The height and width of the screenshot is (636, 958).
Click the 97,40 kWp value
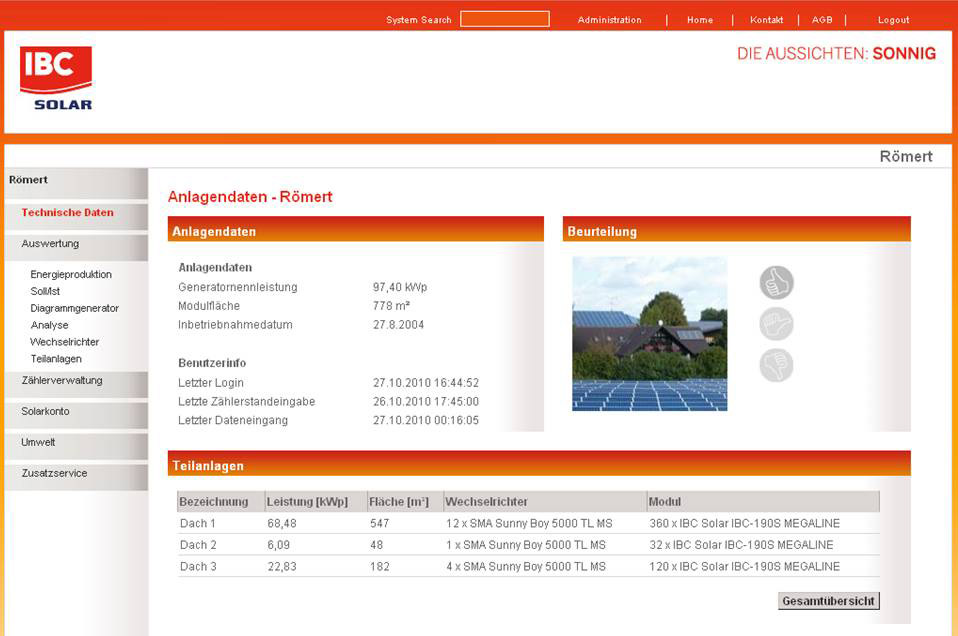click(400, 287)
